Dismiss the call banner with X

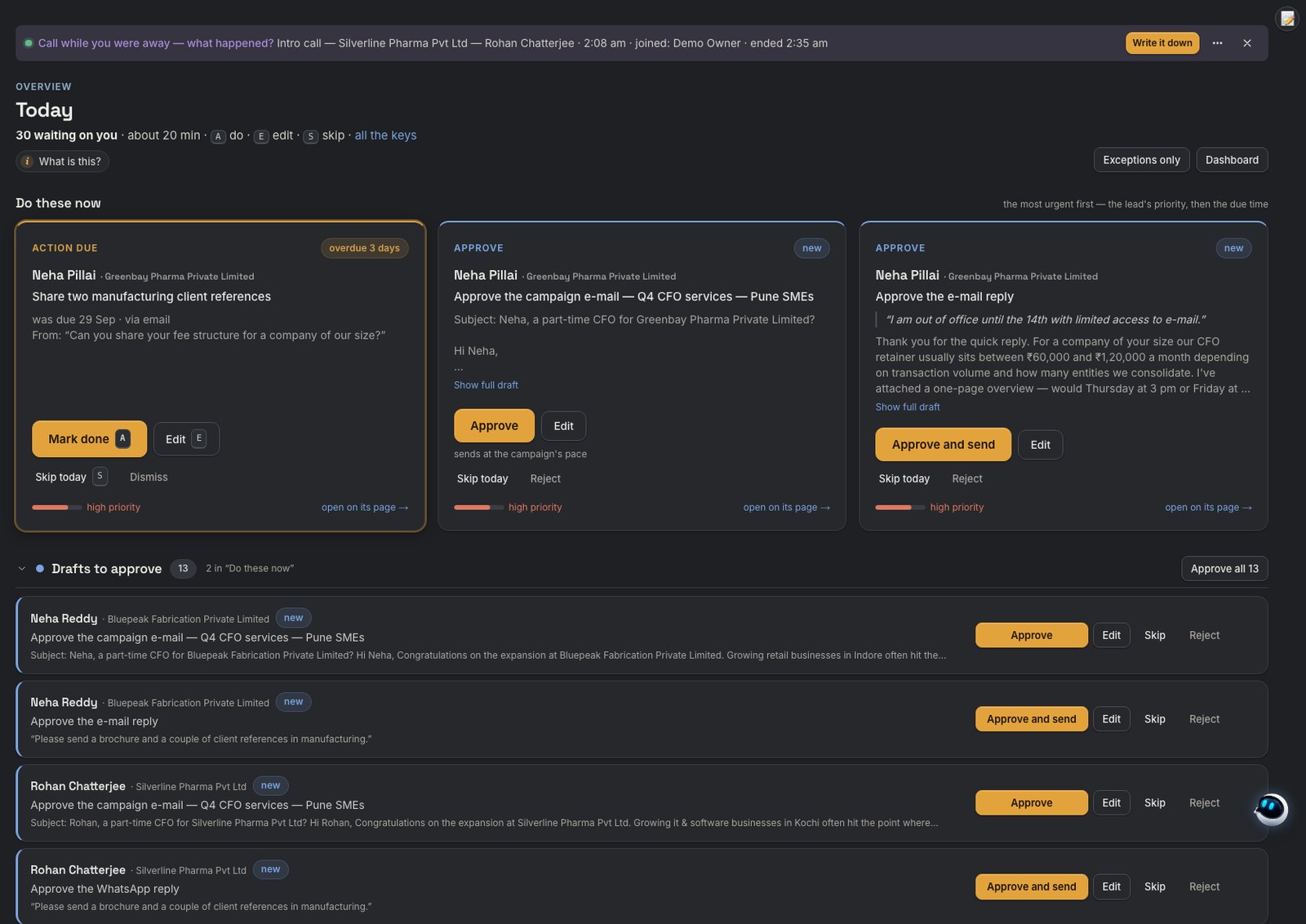1247,43
